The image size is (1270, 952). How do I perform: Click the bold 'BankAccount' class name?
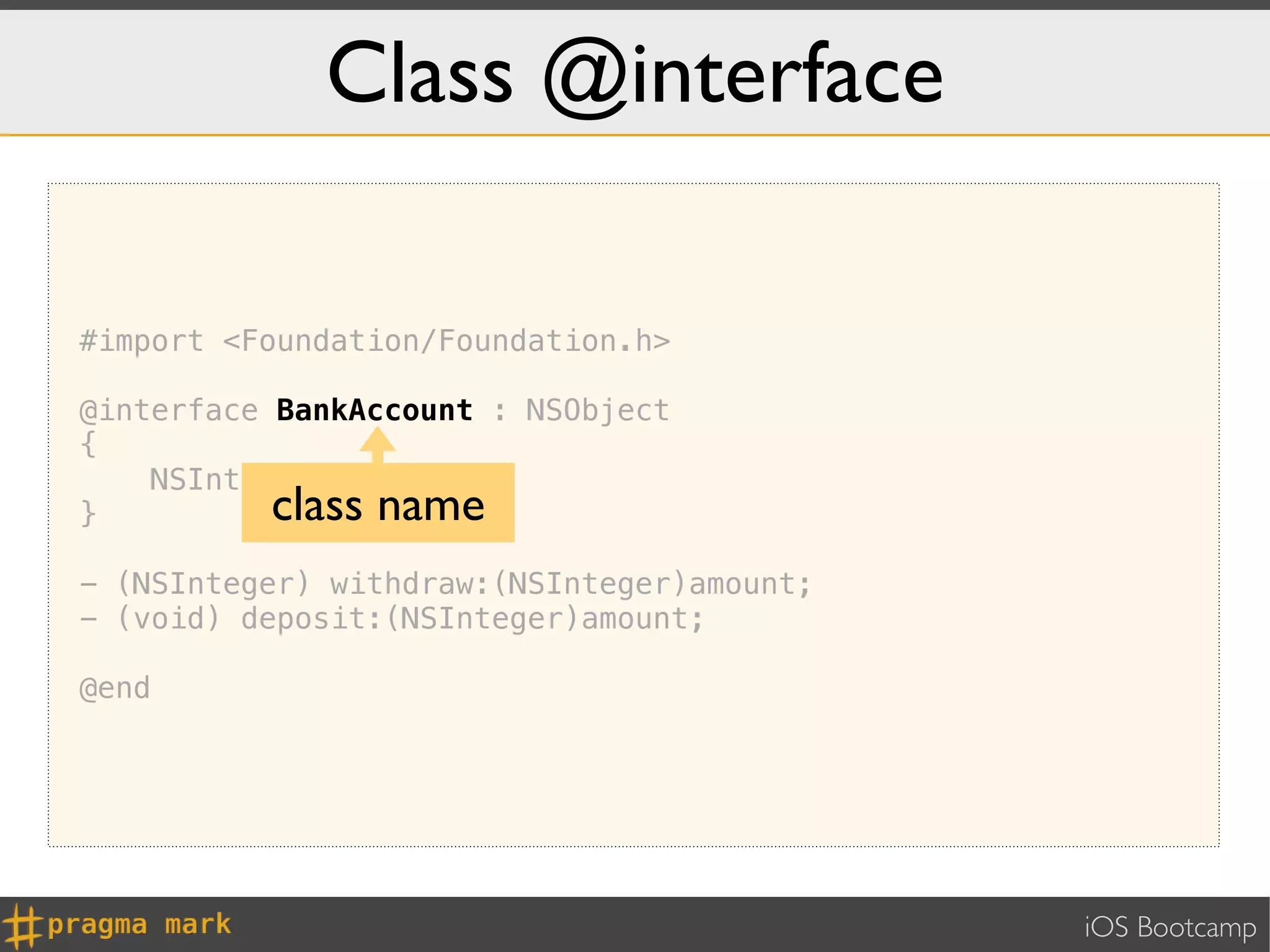point(375,410)
